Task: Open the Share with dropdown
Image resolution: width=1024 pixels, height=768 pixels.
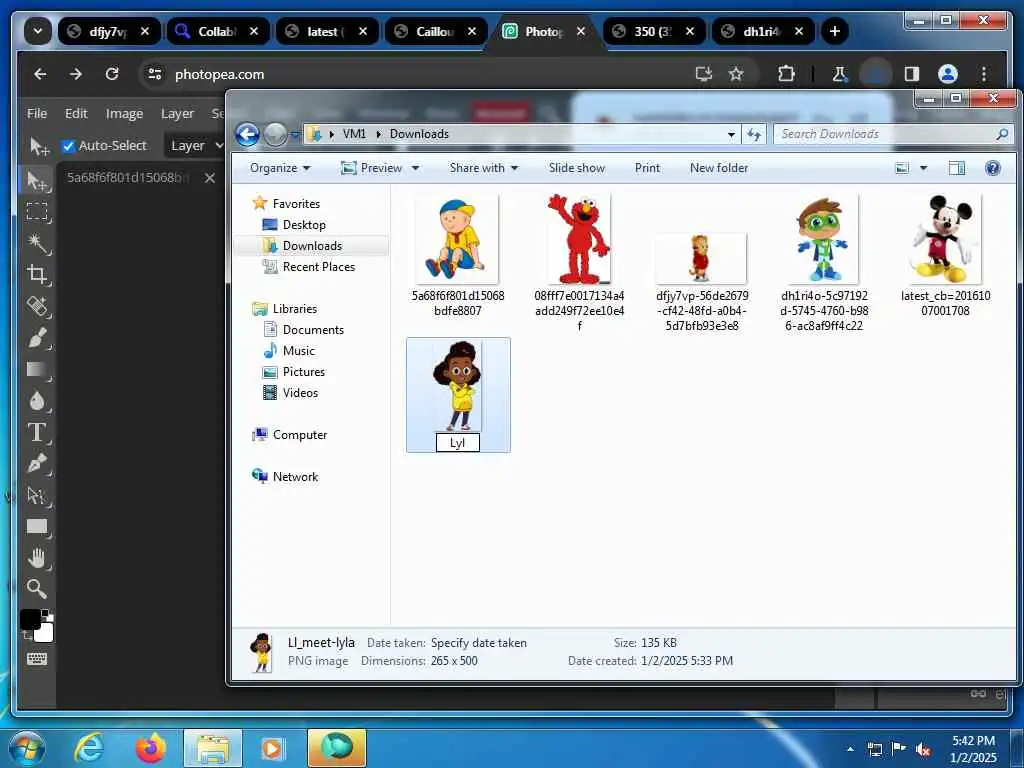Action: click(484, 168)
